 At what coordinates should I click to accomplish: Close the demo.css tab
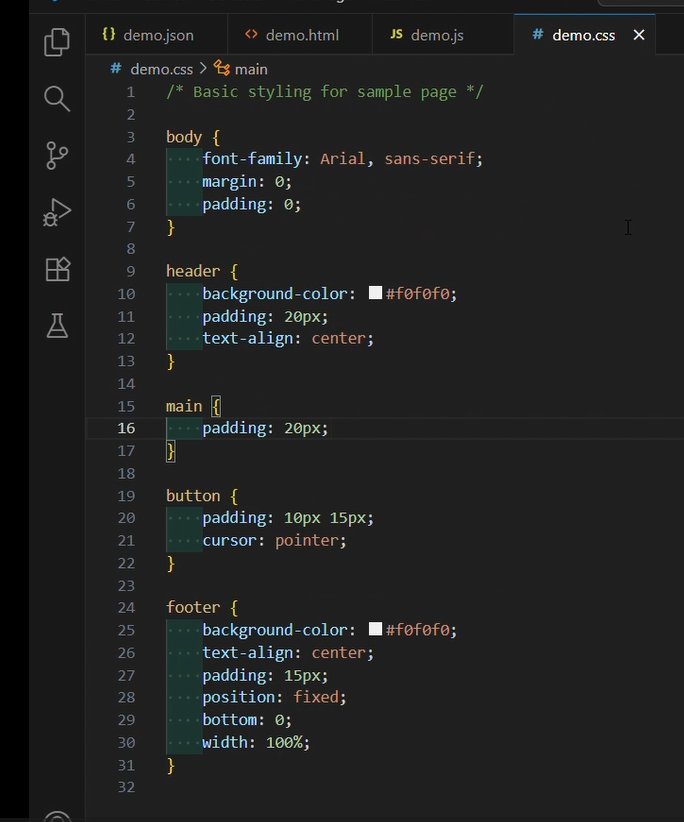(639, 35)
